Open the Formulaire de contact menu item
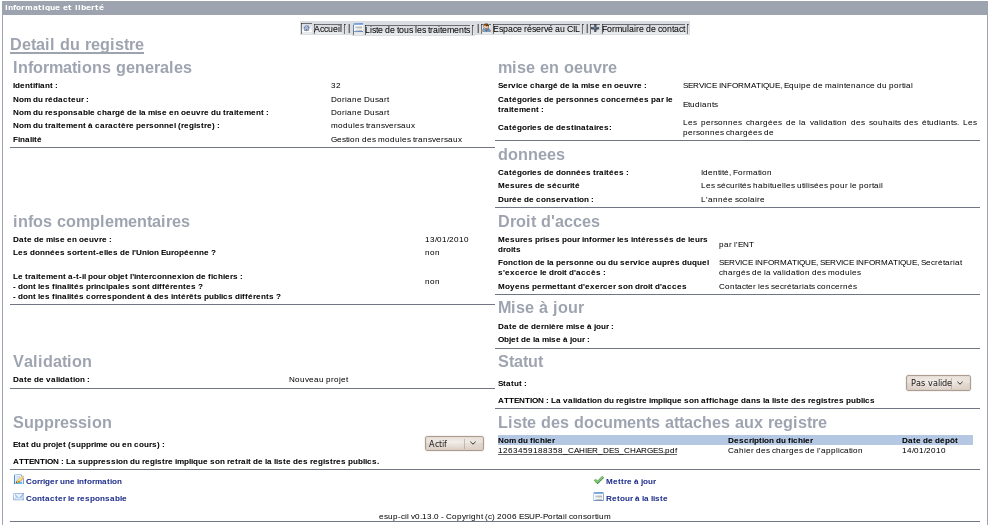The width and height of the screenshot is (988, 525). (x=644, y=29)
